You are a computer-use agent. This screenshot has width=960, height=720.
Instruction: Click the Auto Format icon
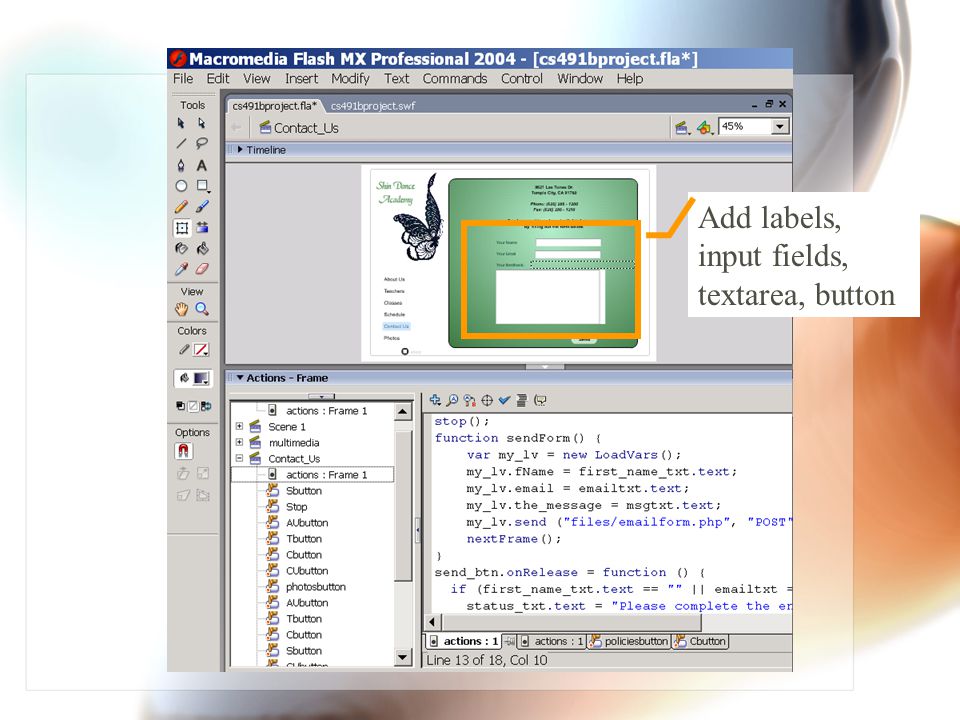click(522, 400)
